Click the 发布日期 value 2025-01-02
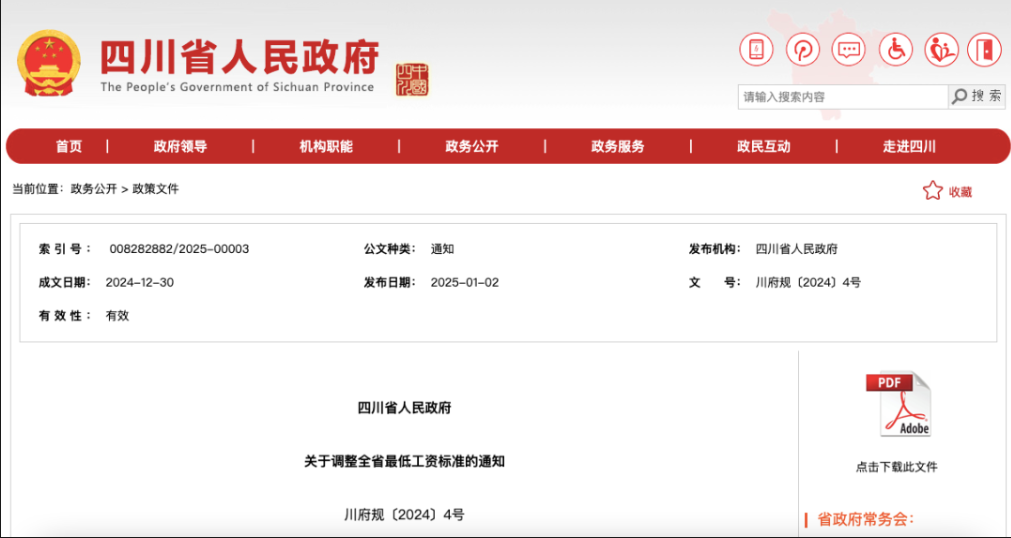This screenshot has height=538, width=1011. coord(465,283)
